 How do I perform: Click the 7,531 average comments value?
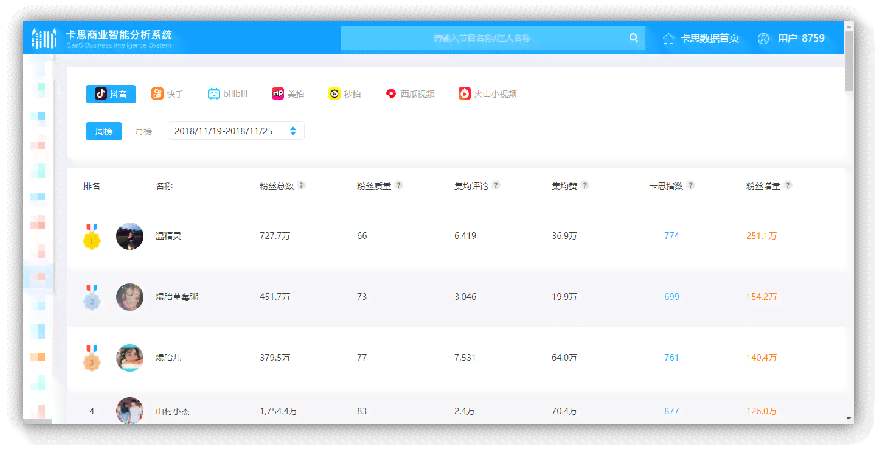465,357
